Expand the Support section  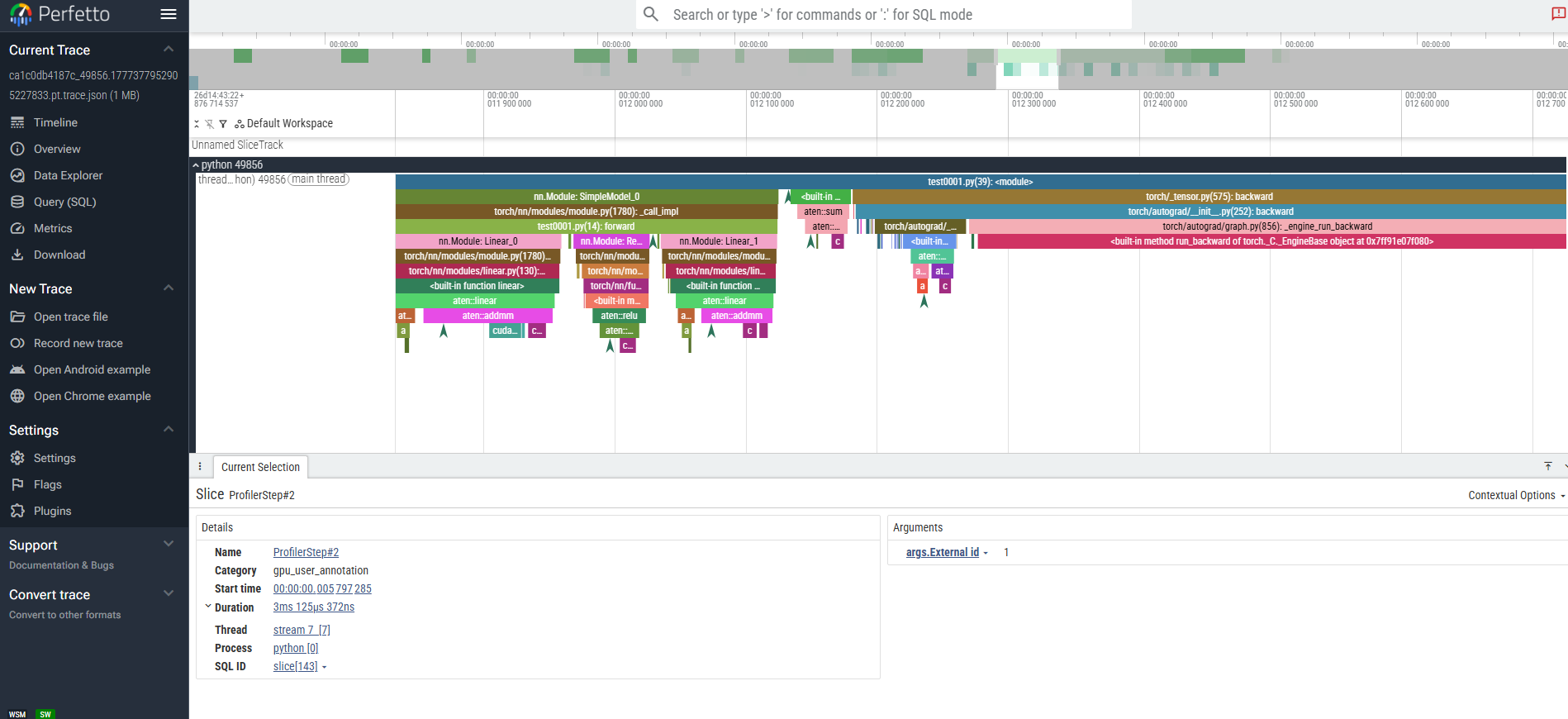point(169,545)
